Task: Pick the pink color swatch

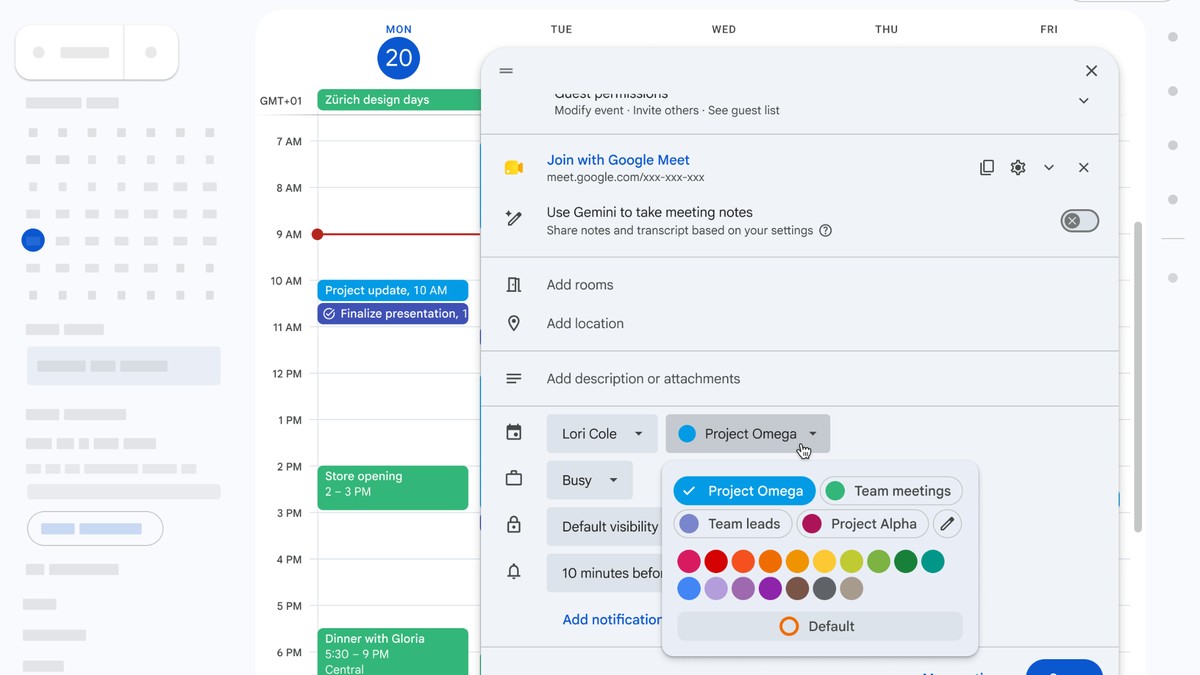Action: click(688, 562)
